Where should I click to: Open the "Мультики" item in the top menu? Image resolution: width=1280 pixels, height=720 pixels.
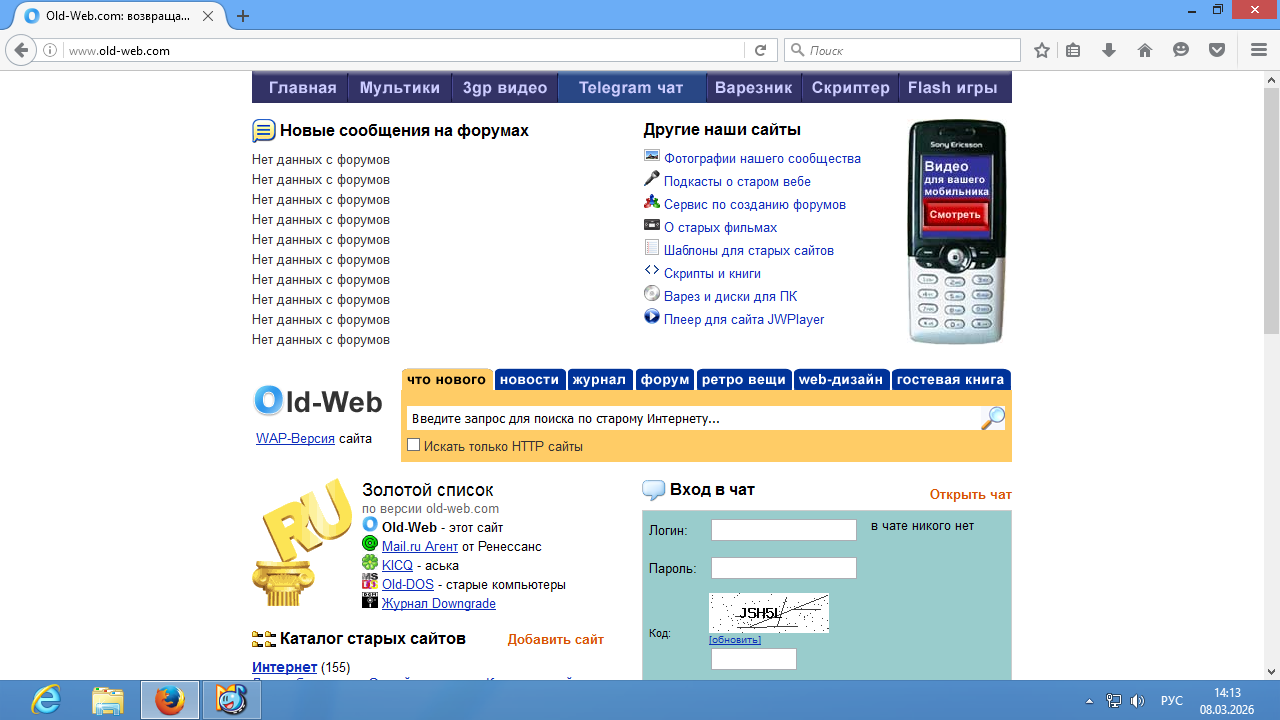(x=399, y=88)
